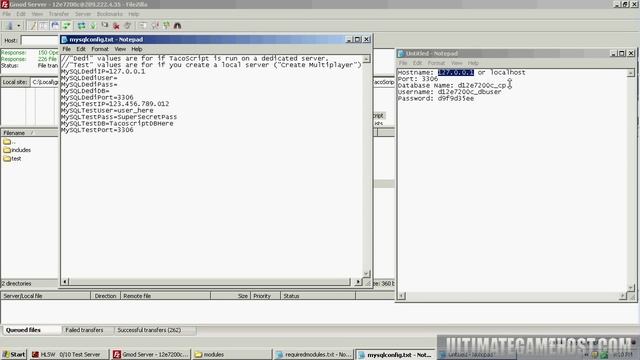The image size is (640, 360).
Task: Open FileZilla Server menu
Action: pos(83,14)
